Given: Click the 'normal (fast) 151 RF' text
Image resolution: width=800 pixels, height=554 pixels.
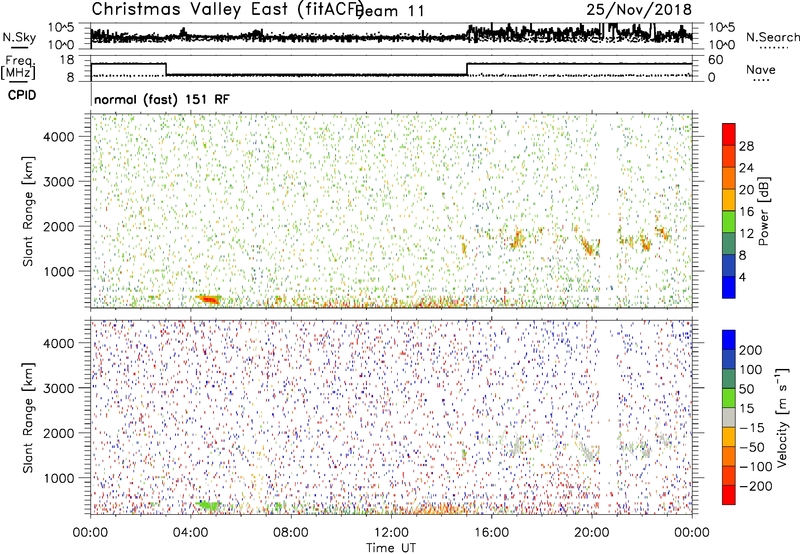Looking at the screenshot, I should [x=162, y=99].
